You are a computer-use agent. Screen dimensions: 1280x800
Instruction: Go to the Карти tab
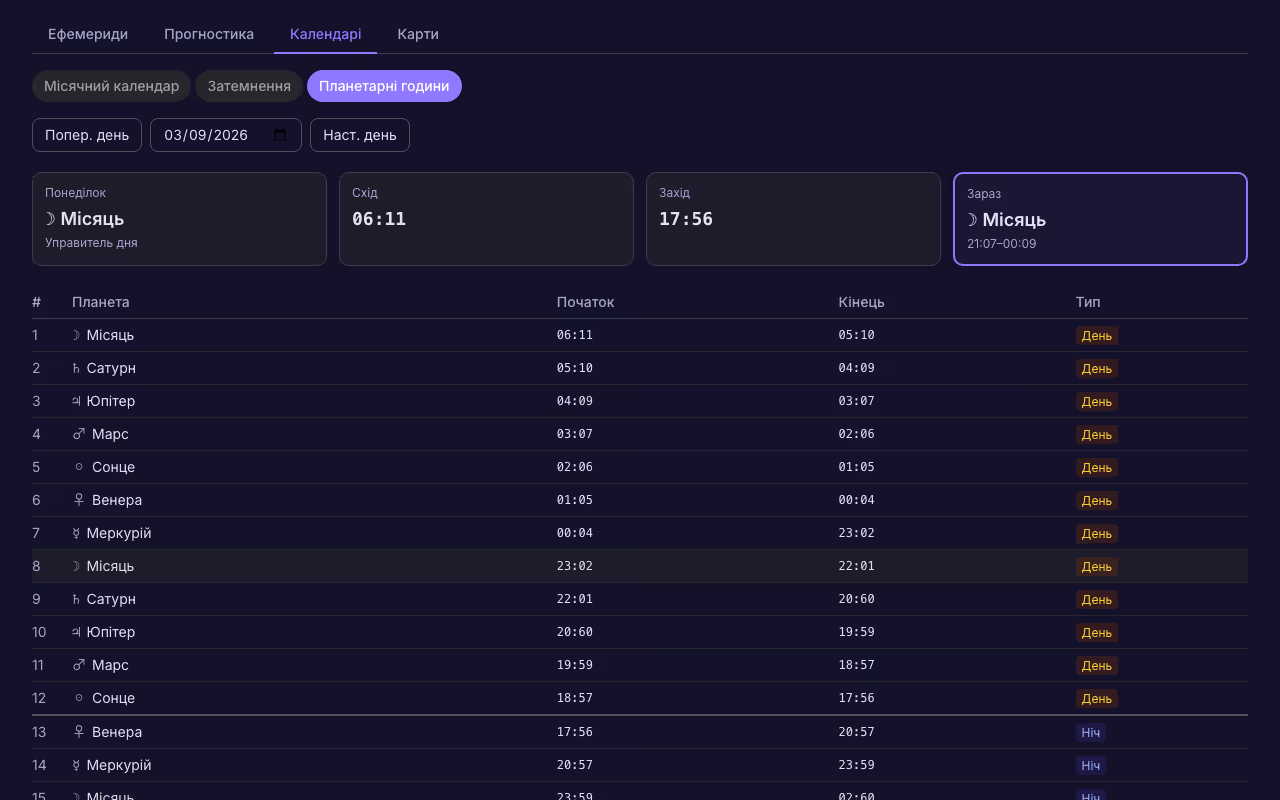[x=418, y=34]
